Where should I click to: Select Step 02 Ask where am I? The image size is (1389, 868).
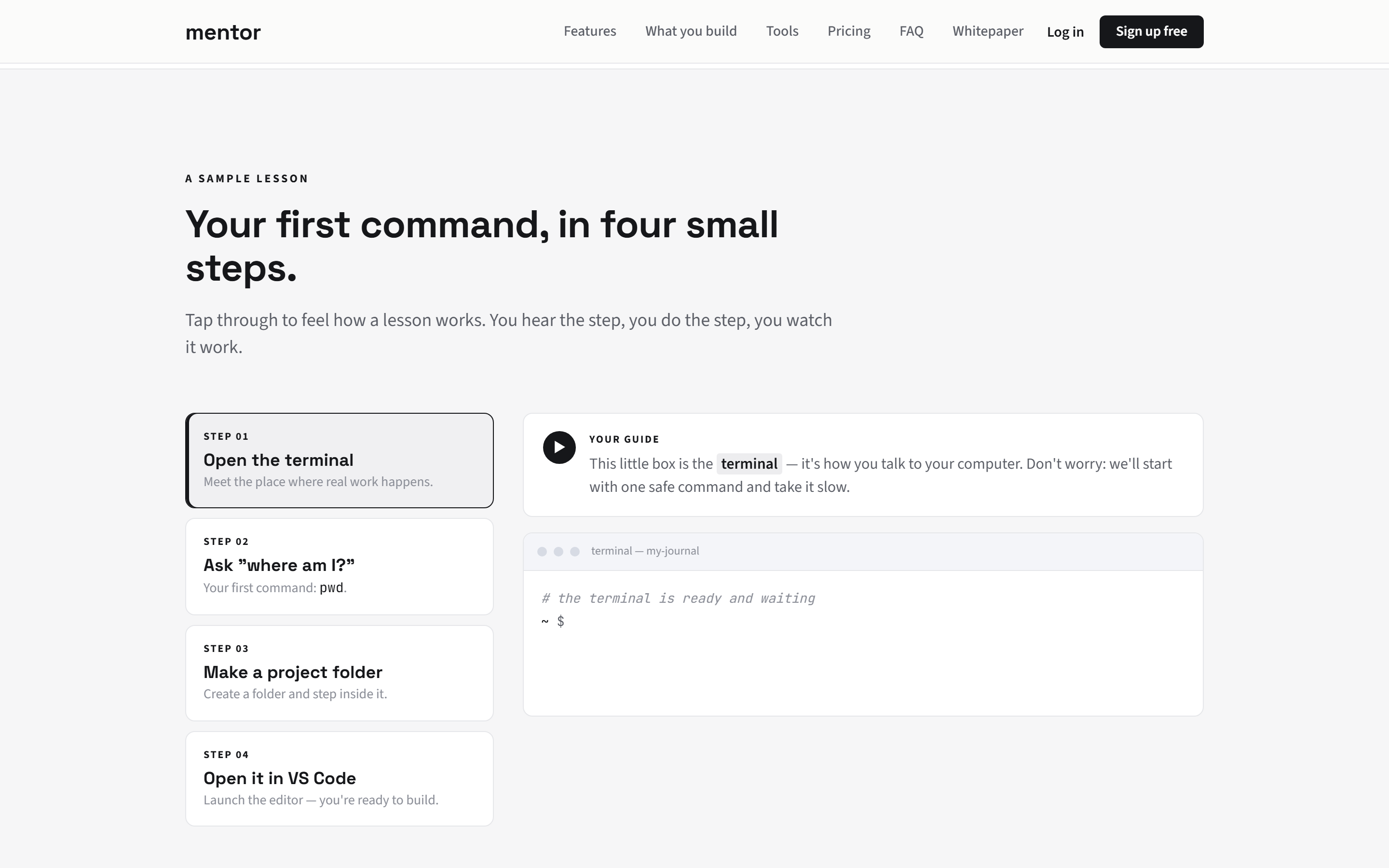tap(339, 567)
